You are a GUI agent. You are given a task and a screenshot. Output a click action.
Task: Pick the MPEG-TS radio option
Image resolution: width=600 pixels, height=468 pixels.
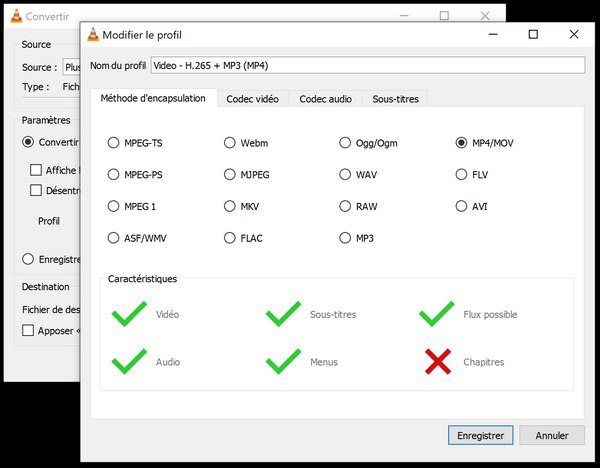[x=113, y=143]
